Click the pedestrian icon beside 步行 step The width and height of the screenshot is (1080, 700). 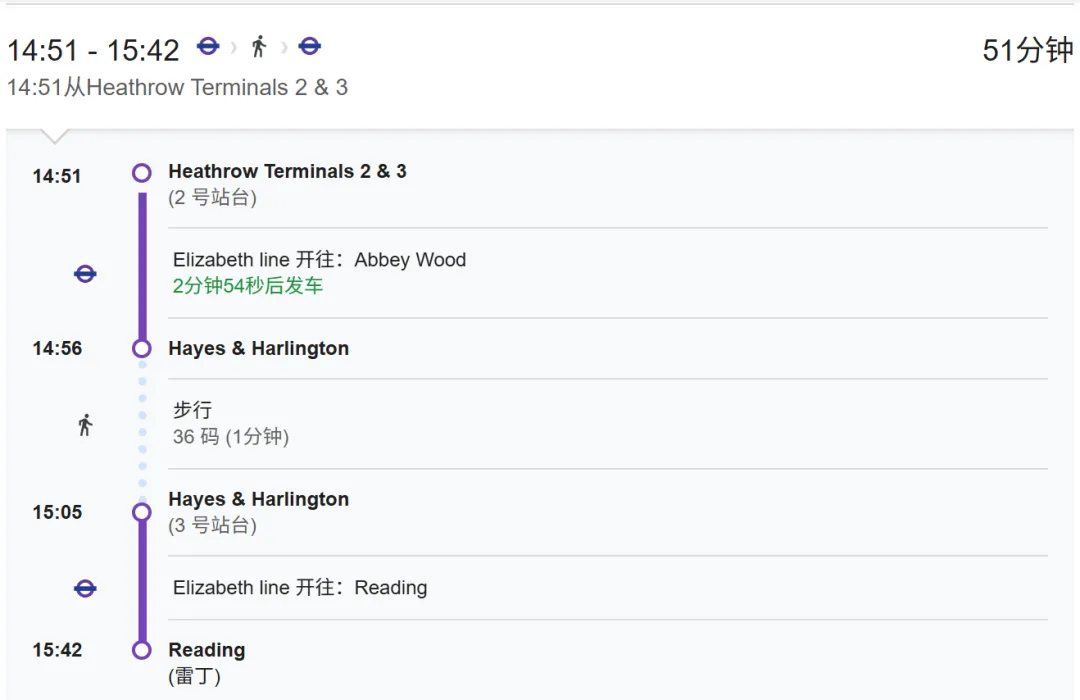click(x=85, y=425)
